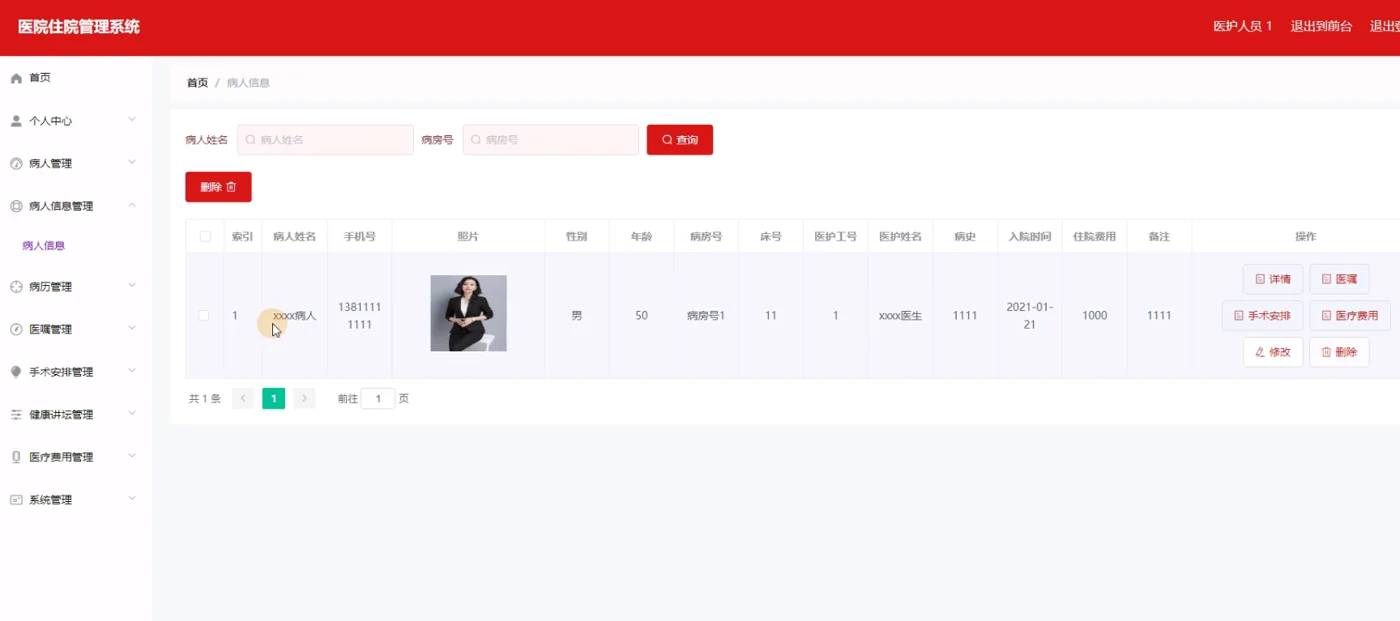Open the 系统管理 sidebar menu
Image resolution: width=1400 pixels, height=621 pixels.
coord(76,500)
